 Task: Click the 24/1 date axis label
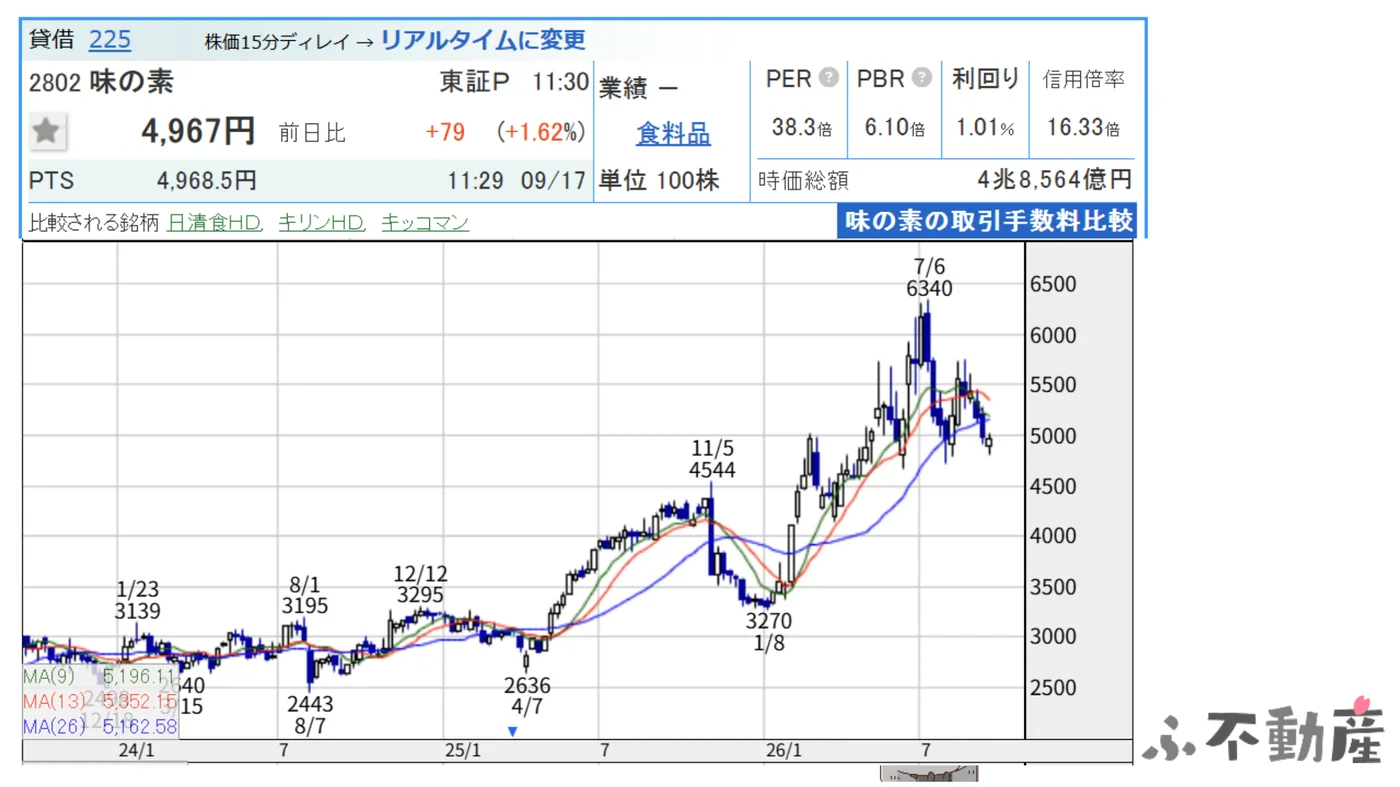(x=137, y=750)
